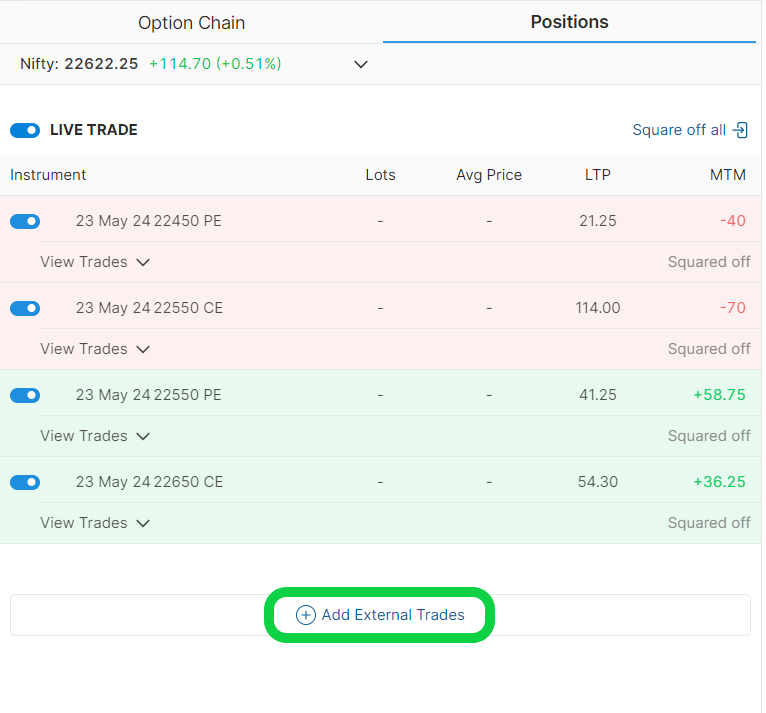This screenshot has height=713, width=766.
Task: Open the Positions tab
Action: (569, 22)
